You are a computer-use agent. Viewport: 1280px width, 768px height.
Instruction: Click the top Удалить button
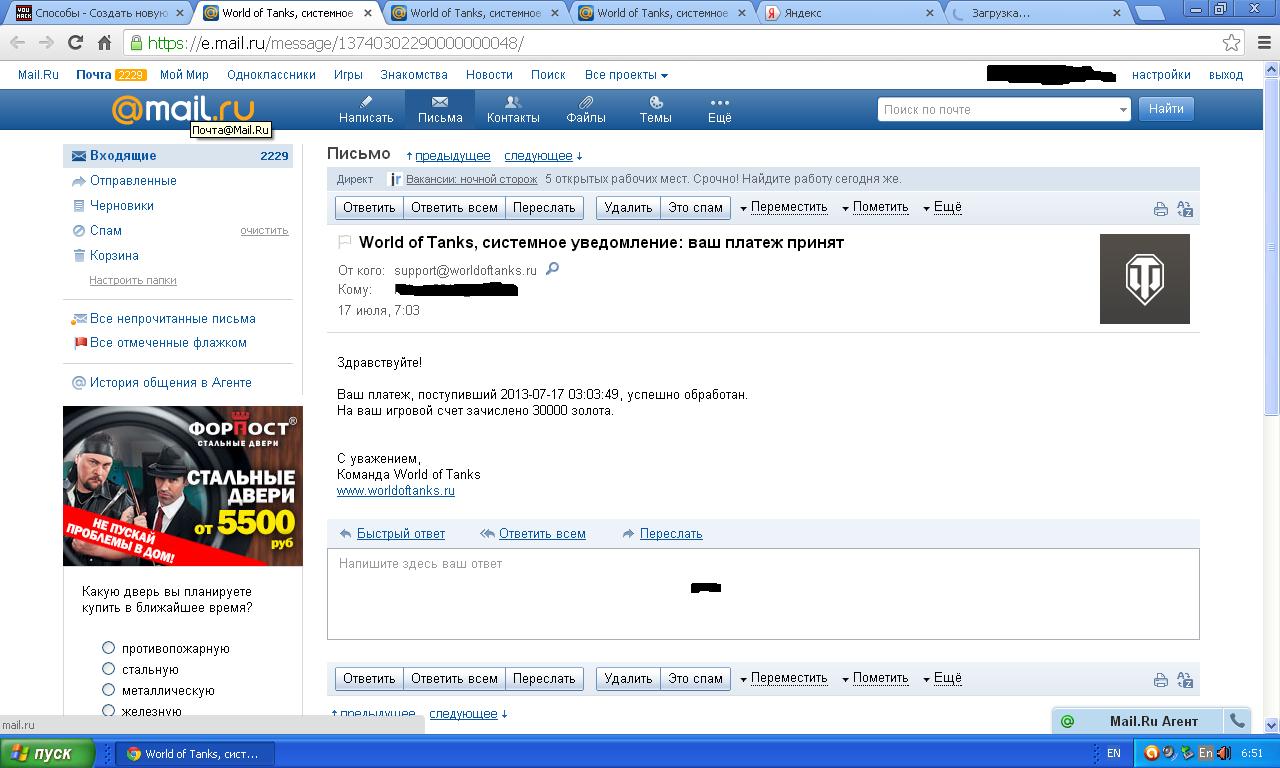628,208
